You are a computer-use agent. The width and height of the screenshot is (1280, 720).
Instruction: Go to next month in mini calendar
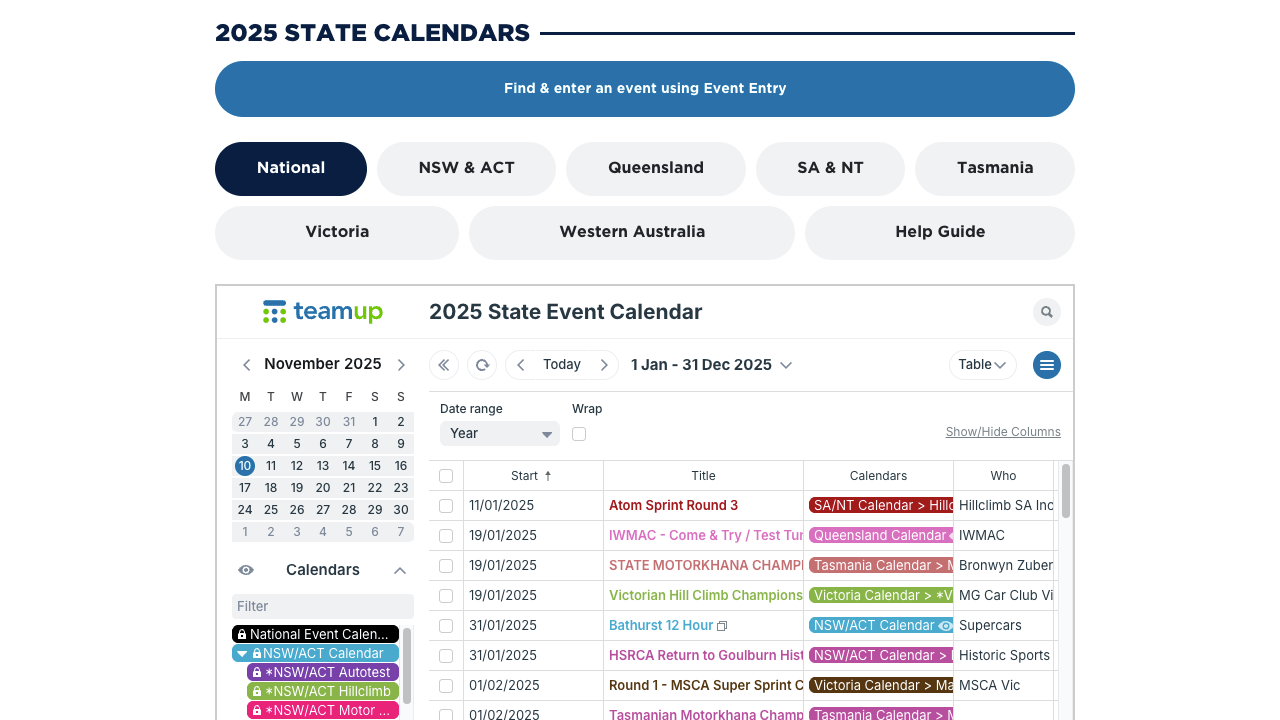click(x=401, y=365)
